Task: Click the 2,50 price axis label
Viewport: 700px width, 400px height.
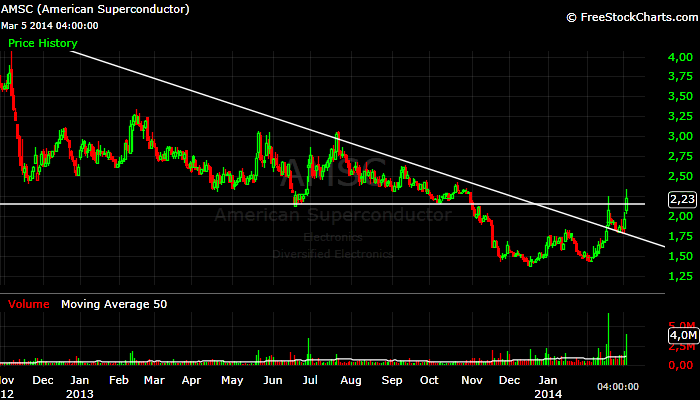Action: pos(680,176)
